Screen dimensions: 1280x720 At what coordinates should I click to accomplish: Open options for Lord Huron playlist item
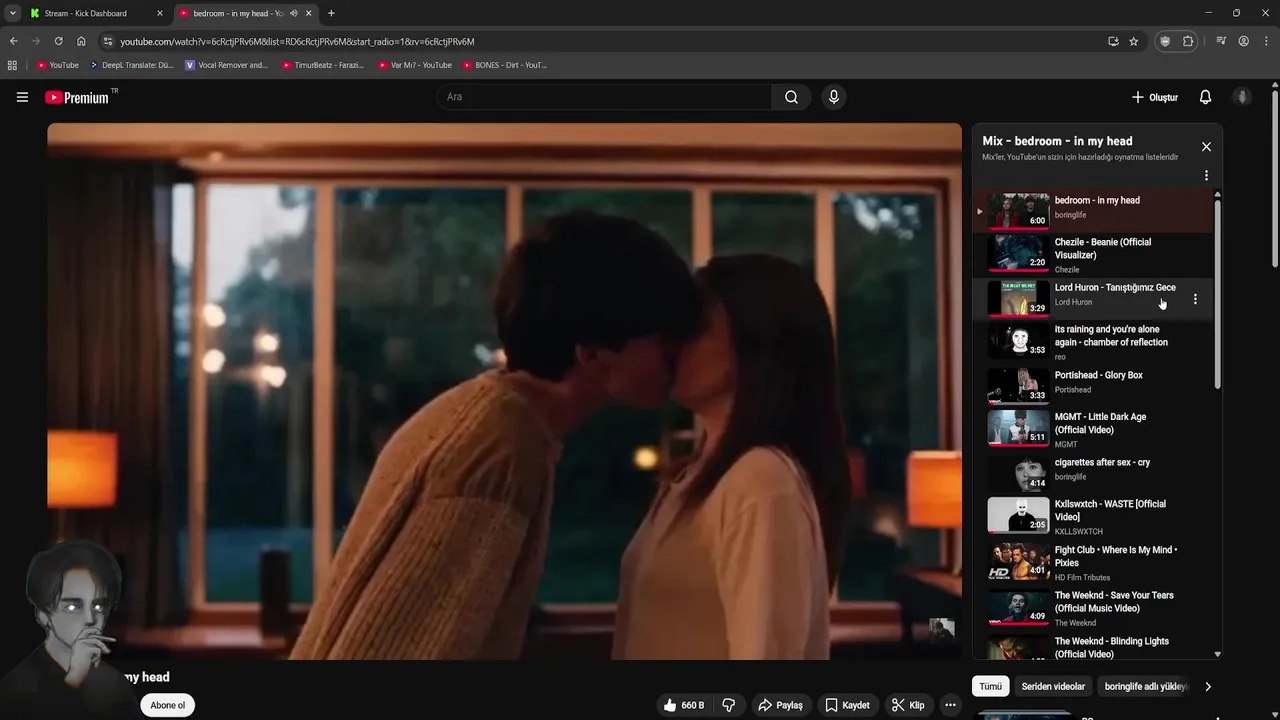point(1195,299)
